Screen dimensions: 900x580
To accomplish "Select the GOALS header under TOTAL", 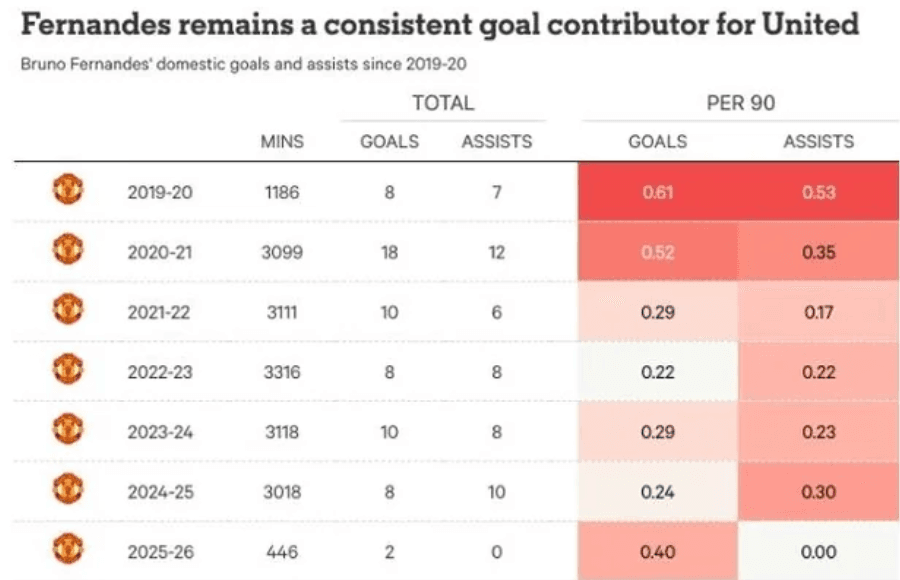I will 389,142.
